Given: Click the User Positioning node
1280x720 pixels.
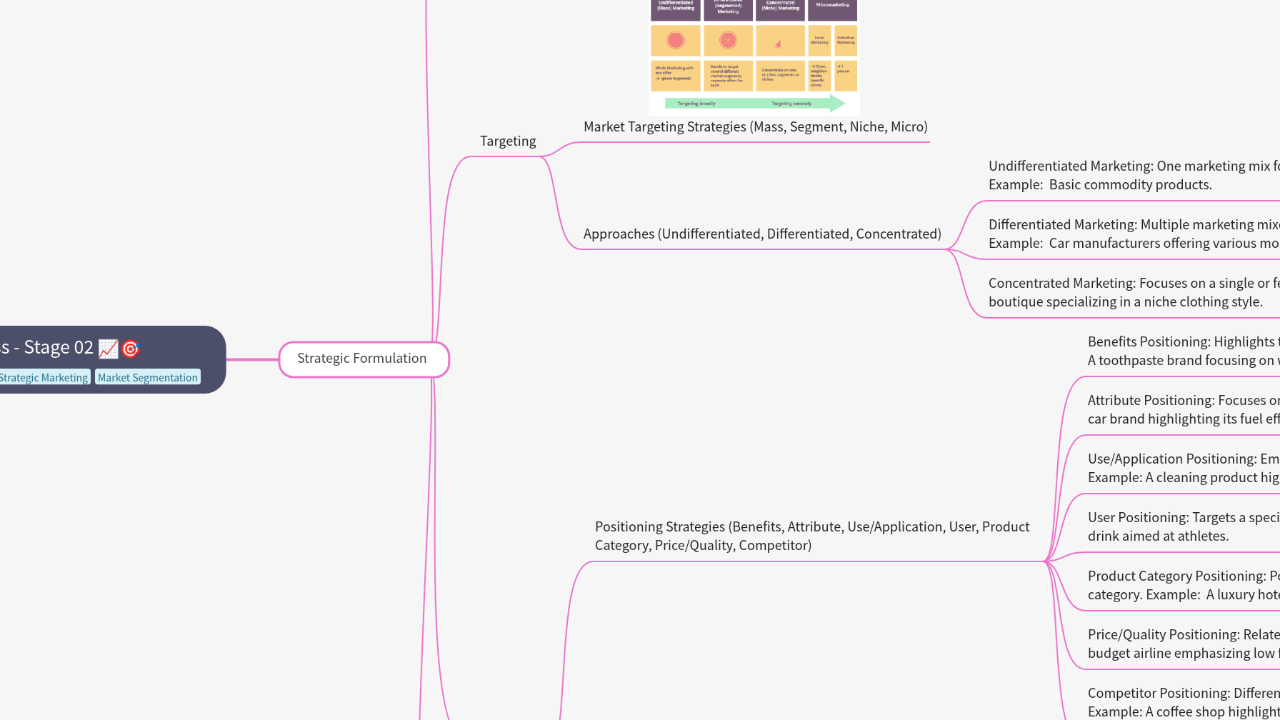Looking at the screenshot, I should pyautogui.click(x=1184, y=526).
